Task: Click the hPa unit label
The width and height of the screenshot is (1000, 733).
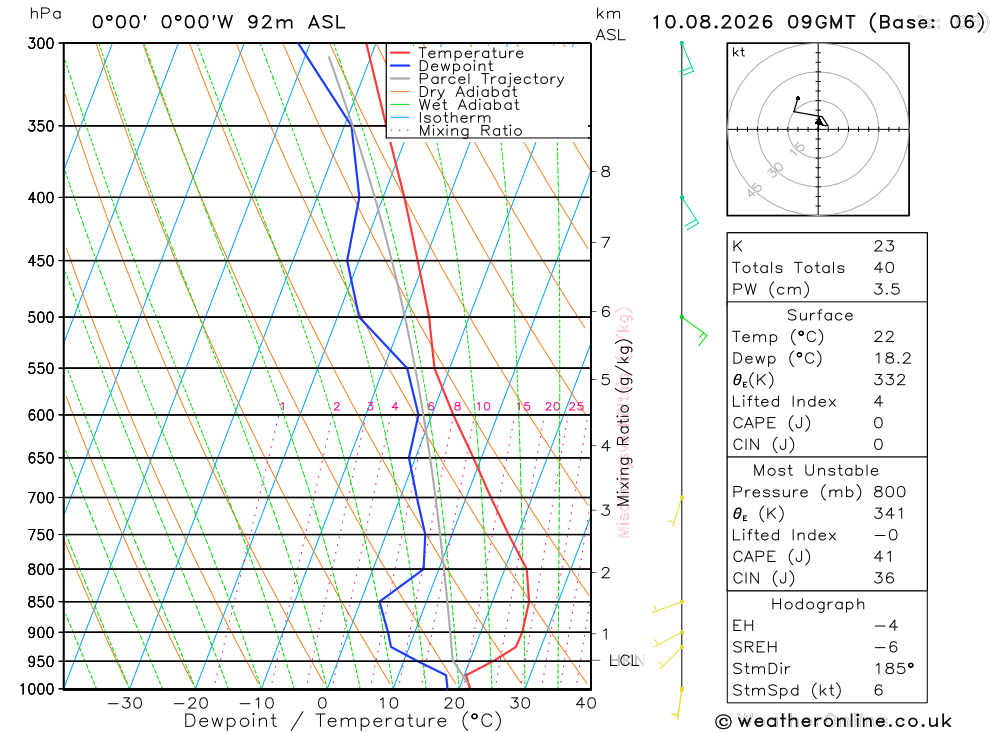Action: coord(46,15)
